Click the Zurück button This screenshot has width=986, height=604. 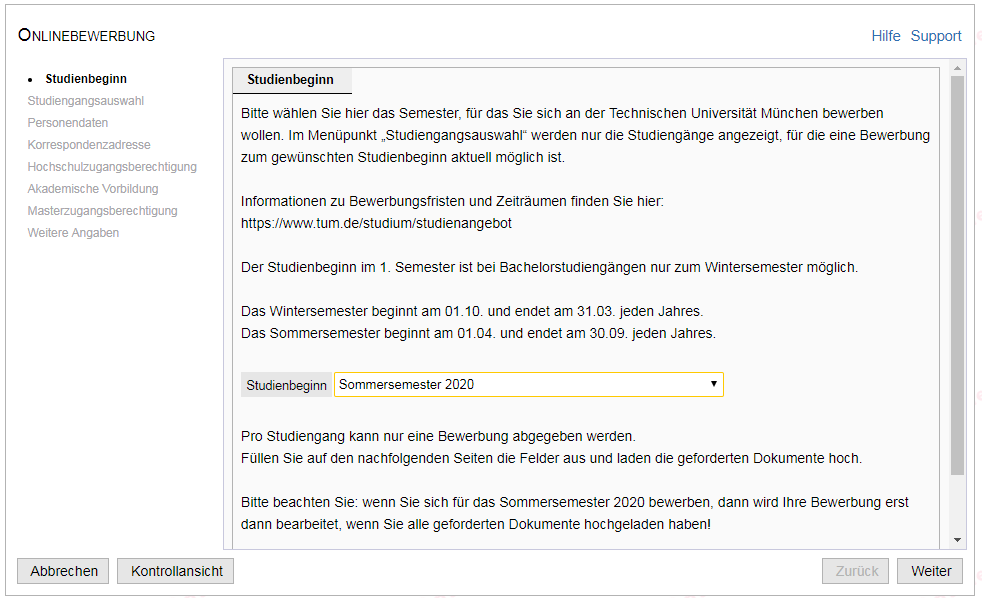[x=856, y=571]
